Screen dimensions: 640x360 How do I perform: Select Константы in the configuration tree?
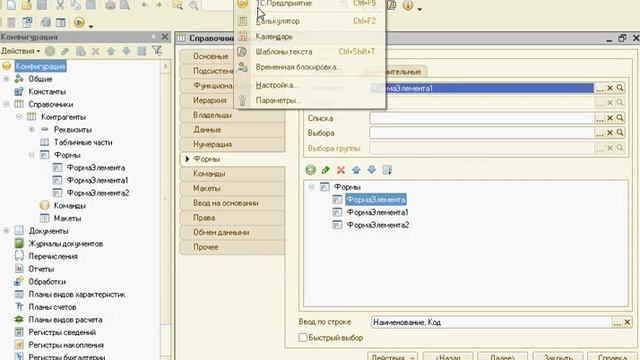click(x=47, y=91)
